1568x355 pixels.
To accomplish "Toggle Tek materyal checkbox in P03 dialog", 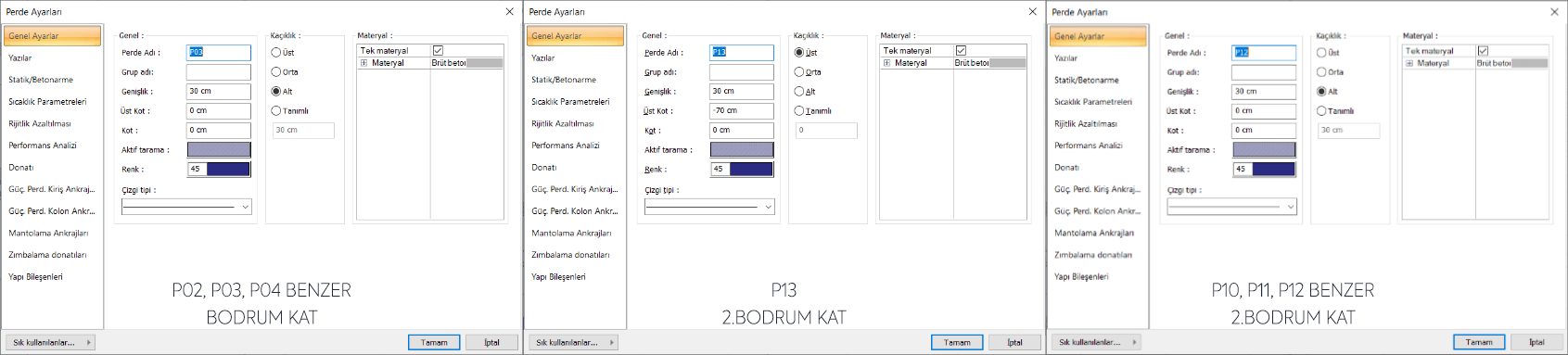I will coord(438,51).
